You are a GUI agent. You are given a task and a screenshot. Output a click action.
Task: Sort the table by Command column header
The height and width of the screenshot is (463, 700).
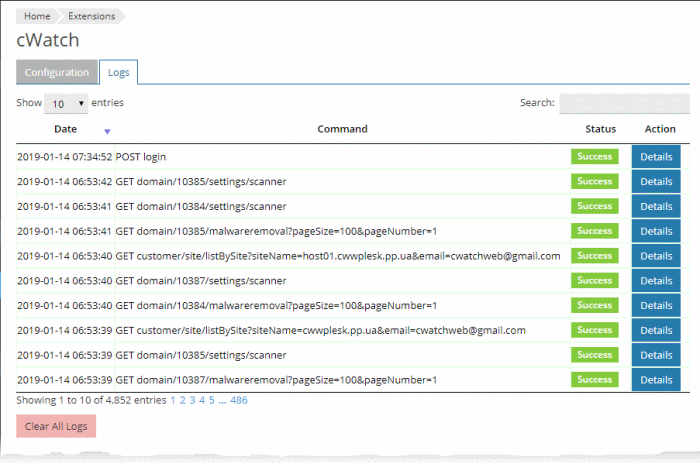(342, 129)
